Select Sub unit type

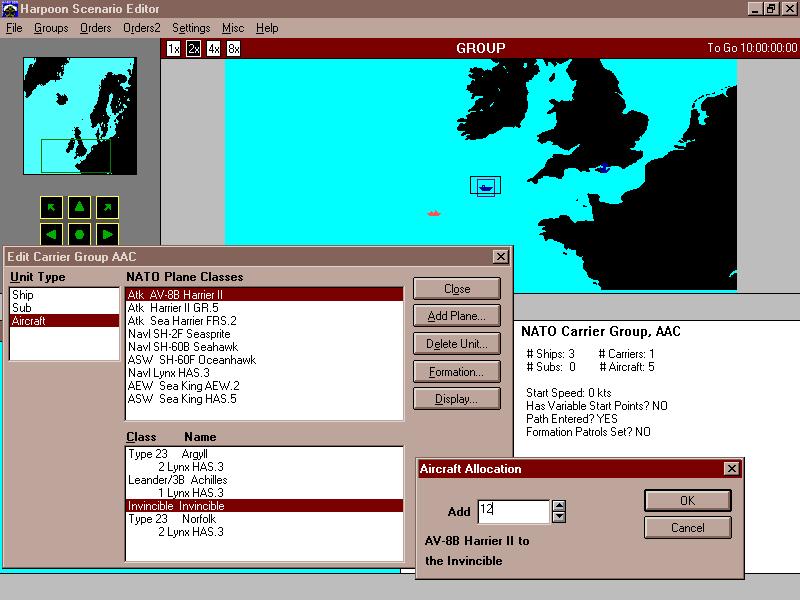tap(64, 308)
